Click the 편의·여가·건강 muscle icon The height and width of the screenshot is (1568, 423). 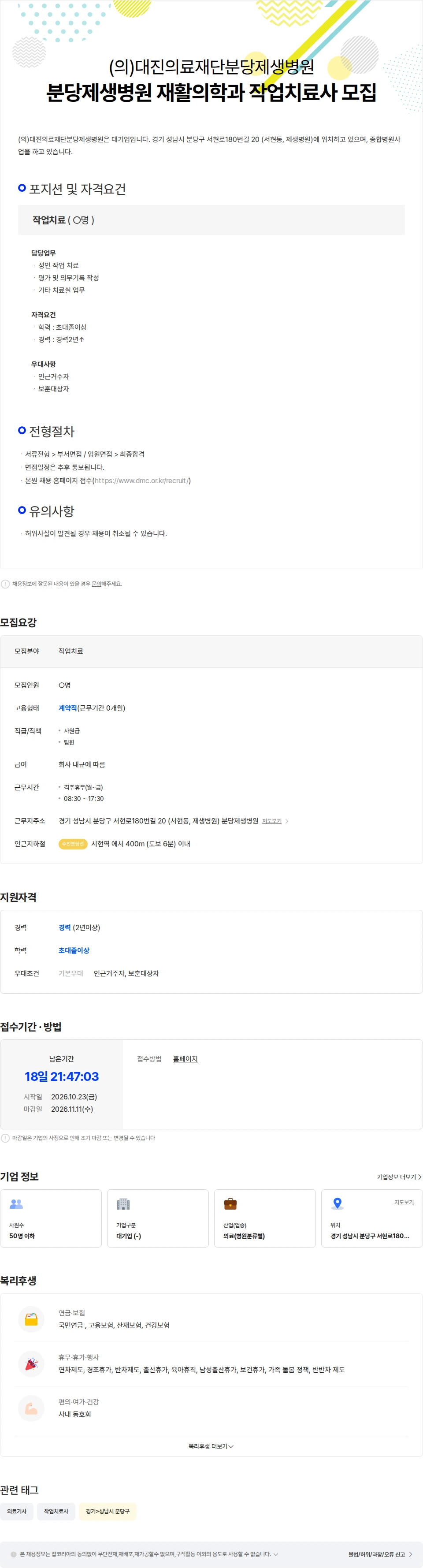31,1408
